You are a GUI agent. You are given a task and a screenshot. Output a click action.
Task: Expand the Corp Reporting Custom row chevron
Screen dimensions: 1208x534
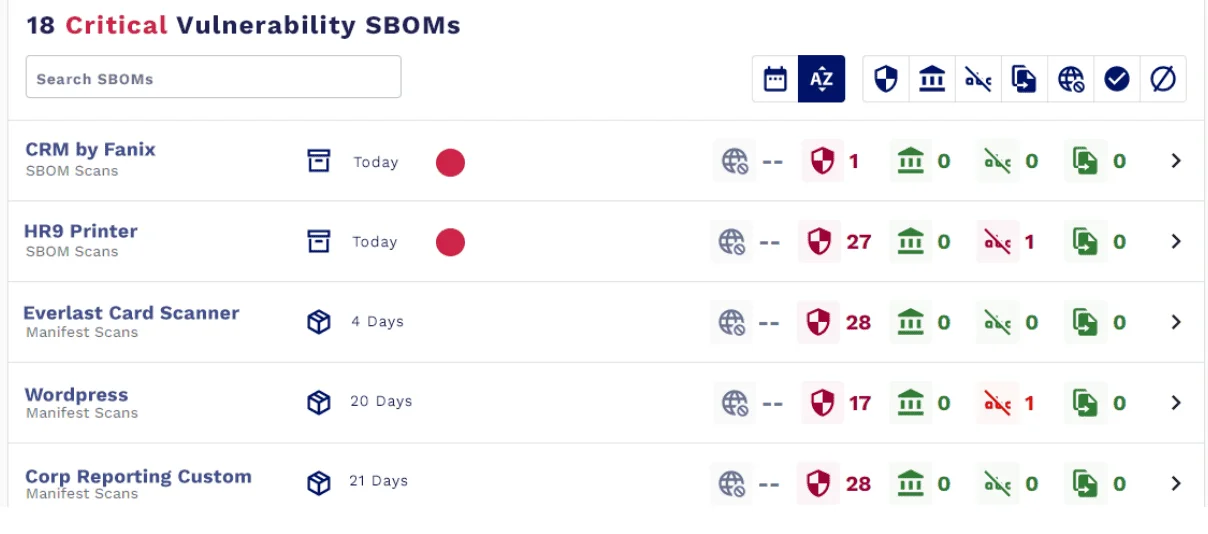click(x=1176, y=483)
